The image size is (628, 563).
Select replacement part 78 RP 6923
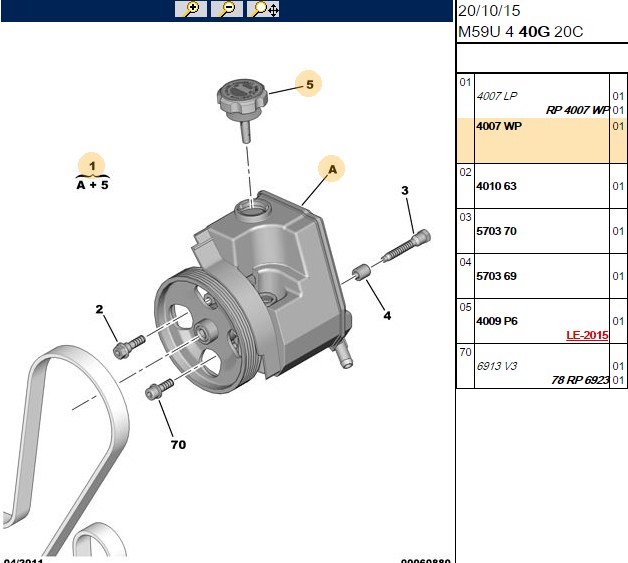(x=580, y=380)
